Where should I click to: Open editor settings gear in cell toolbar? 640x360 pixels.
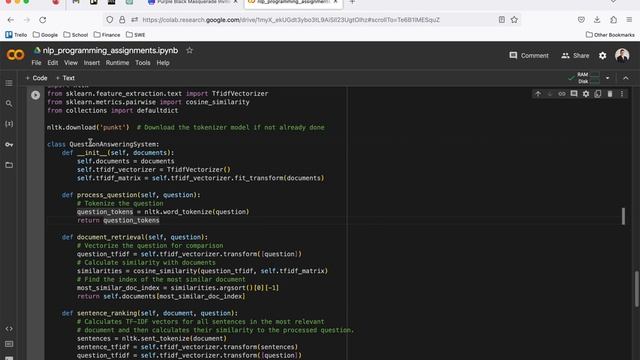coord(586,94)
